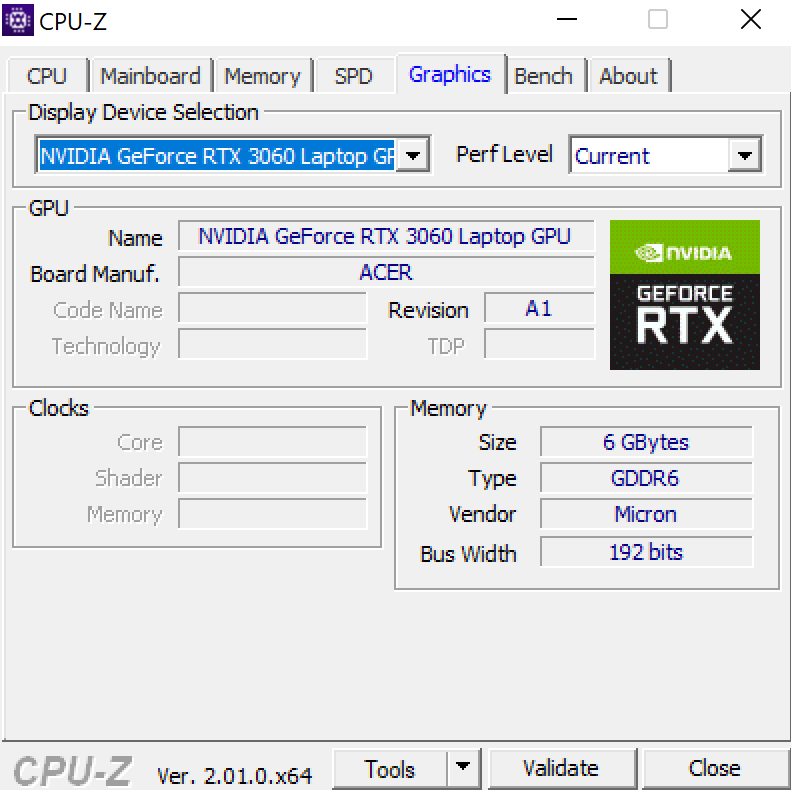Click the GPU Name field

click(385, 237)
